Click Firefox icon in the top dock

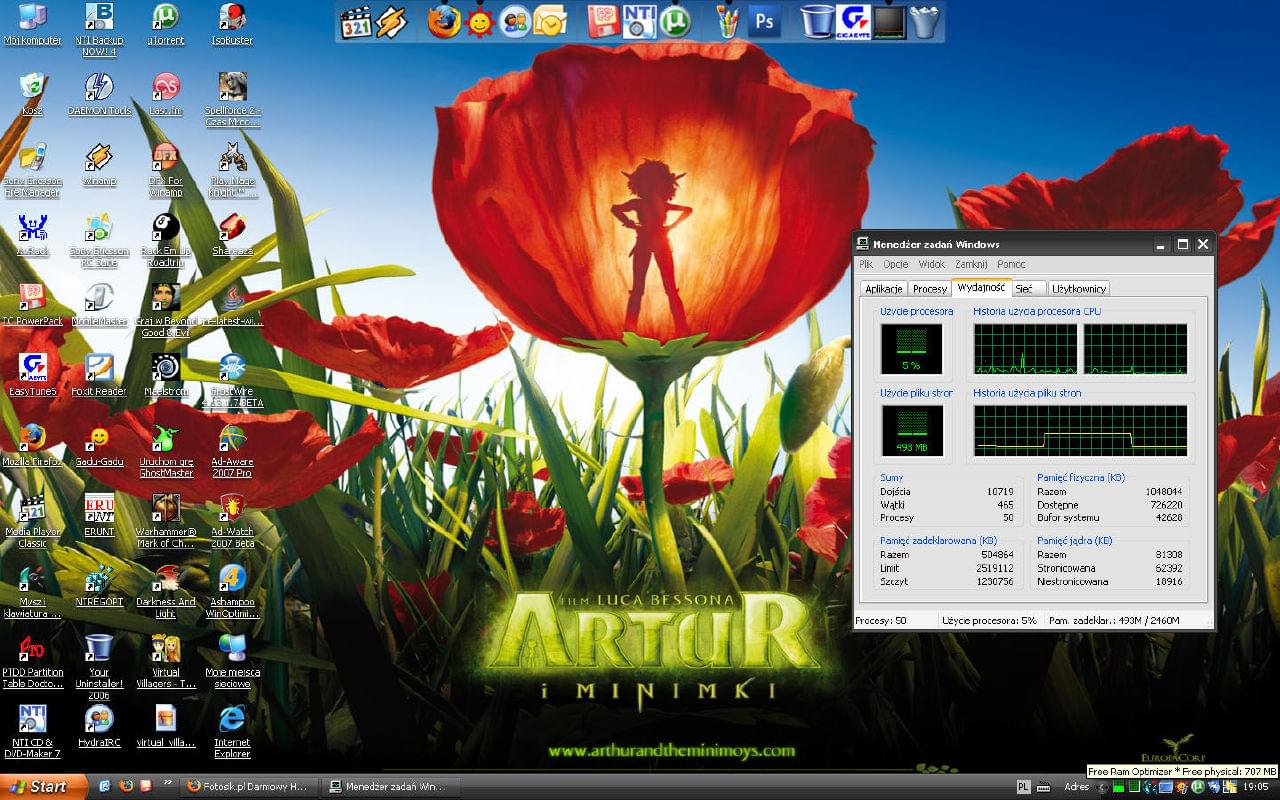click(443, 21)
